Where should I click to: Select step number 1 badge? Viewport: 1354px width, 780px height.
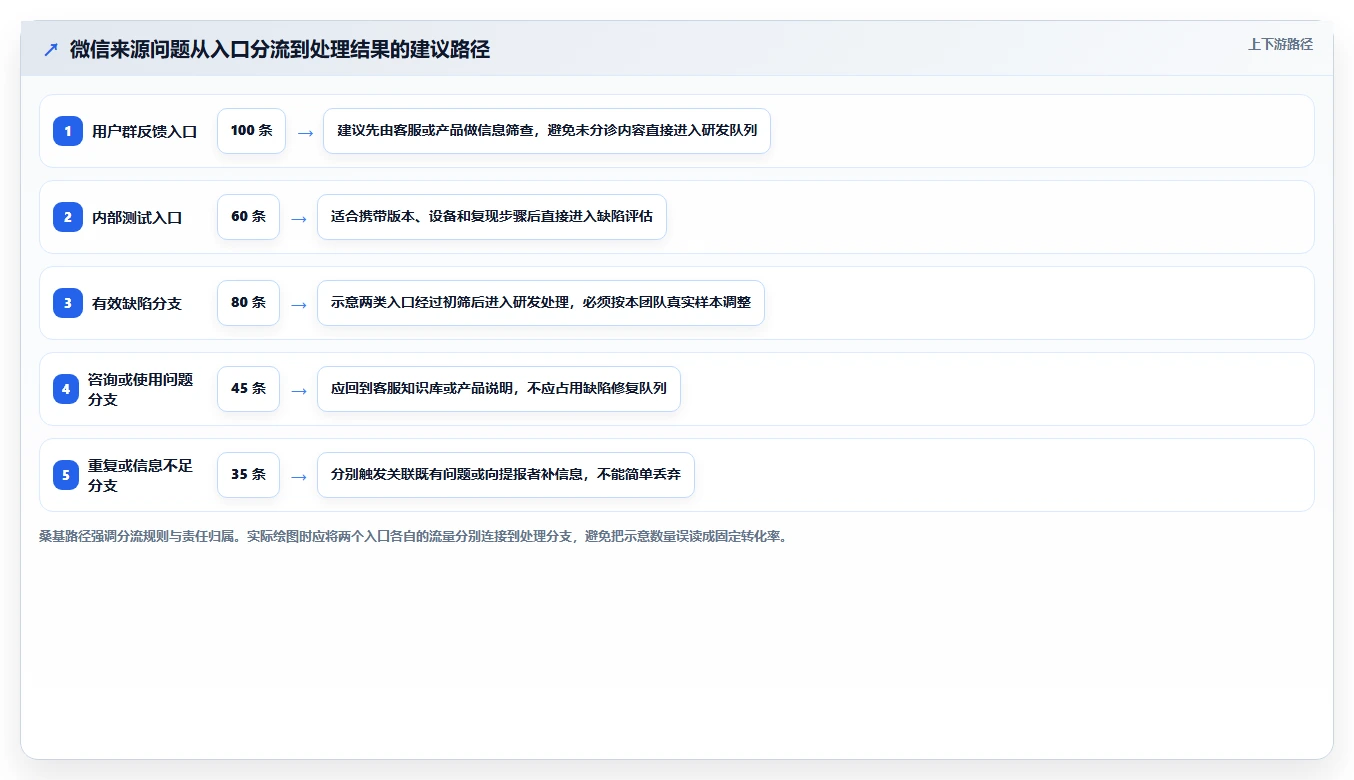pyautogui.click(x=68, y=131)
